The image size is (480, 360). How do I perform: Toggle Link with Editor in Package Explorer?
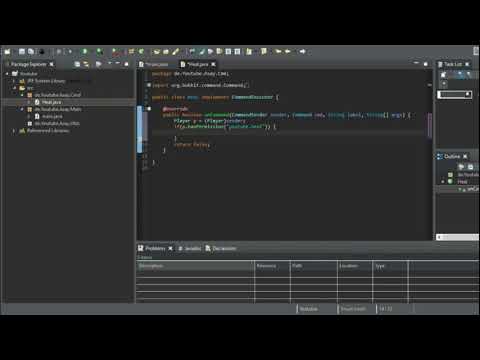pos(86,64)
